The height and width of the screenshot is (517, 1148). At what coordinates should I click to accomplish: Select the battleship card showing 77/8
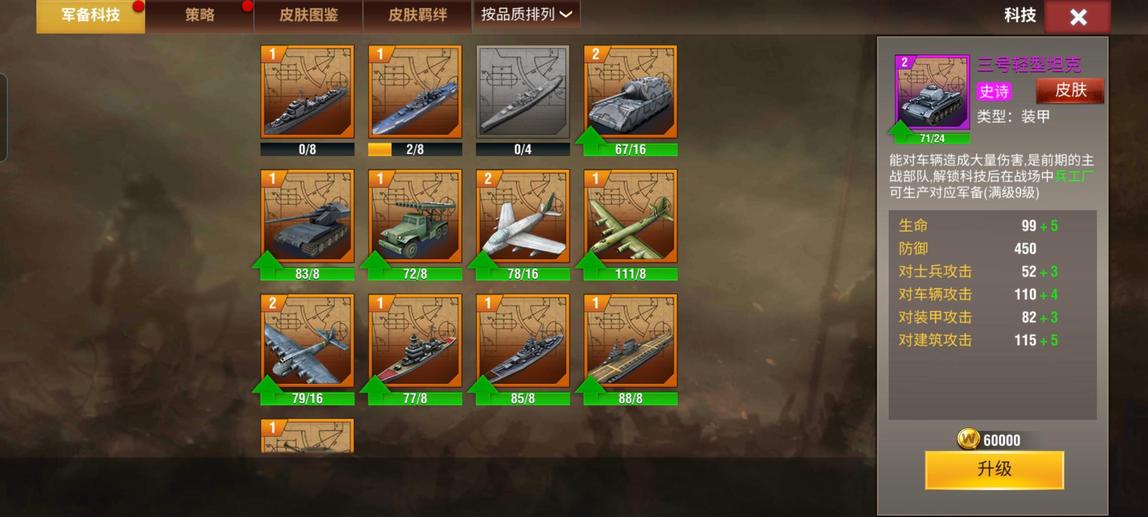click(x=415, y=341)
